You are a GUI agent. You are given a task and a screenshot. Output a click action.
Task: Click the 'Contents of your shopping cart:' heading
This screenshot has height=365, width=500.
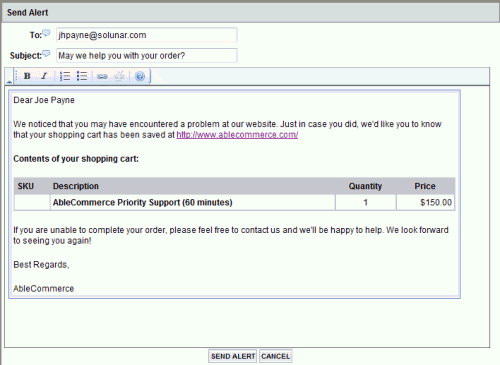pos(76,159)
